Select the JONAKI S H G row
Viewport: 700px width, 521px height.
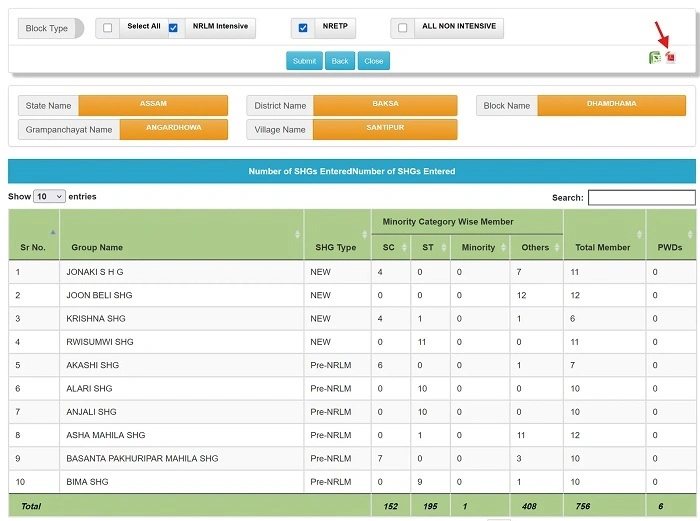(95, 272)
